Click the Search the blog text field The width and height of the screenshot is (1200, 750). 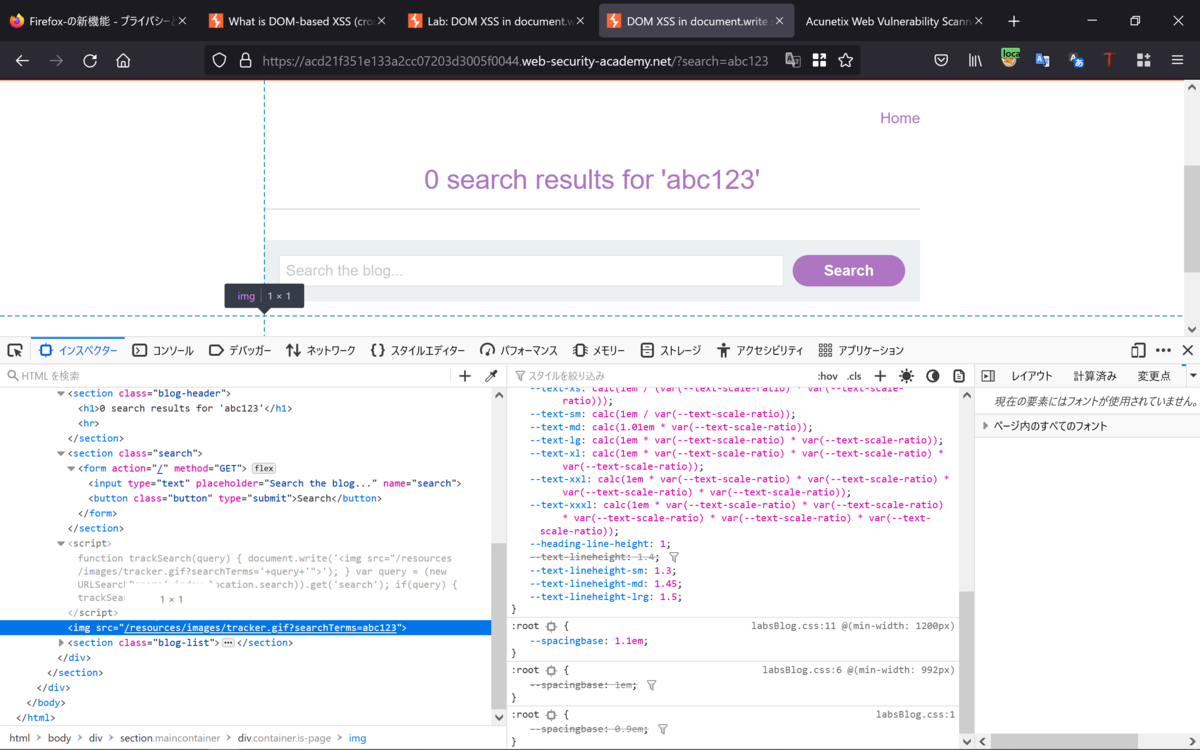click(x=531, y=270)
